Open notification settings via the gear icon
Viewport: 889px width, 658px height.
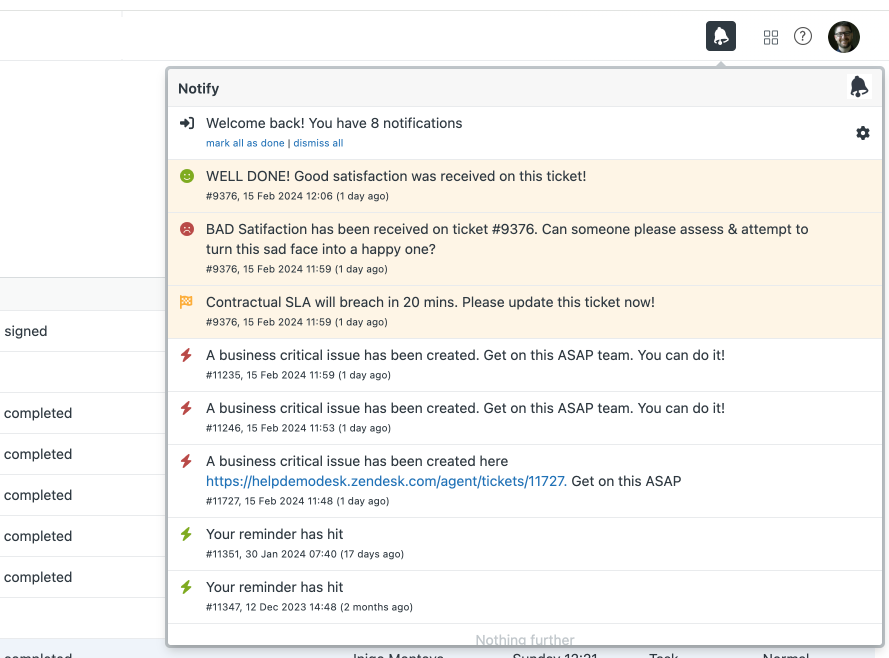863,132
